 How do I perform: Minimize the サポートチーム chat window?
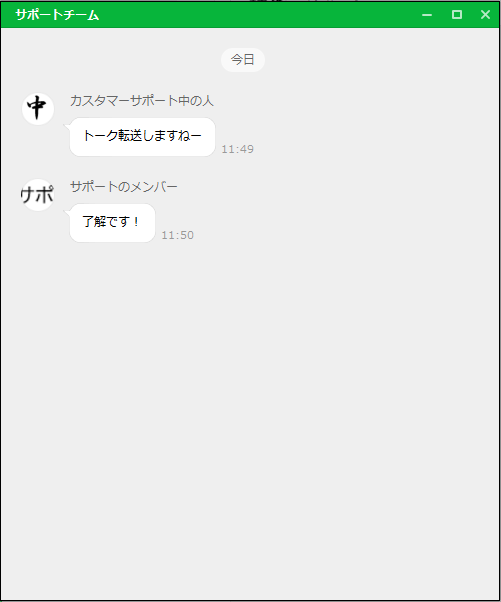pos(427,15)
